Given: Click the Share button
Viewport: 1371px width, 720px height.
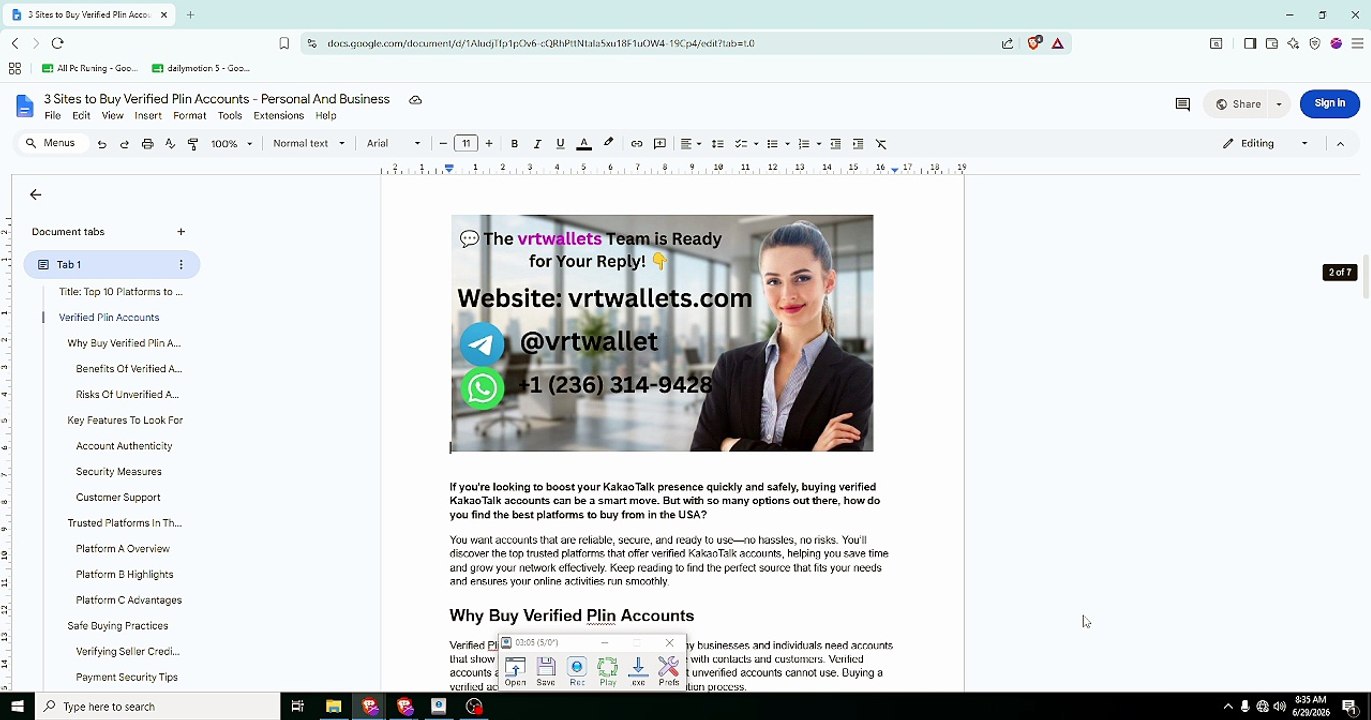Looking at the screenshot, I should (x=1238, y=104).
